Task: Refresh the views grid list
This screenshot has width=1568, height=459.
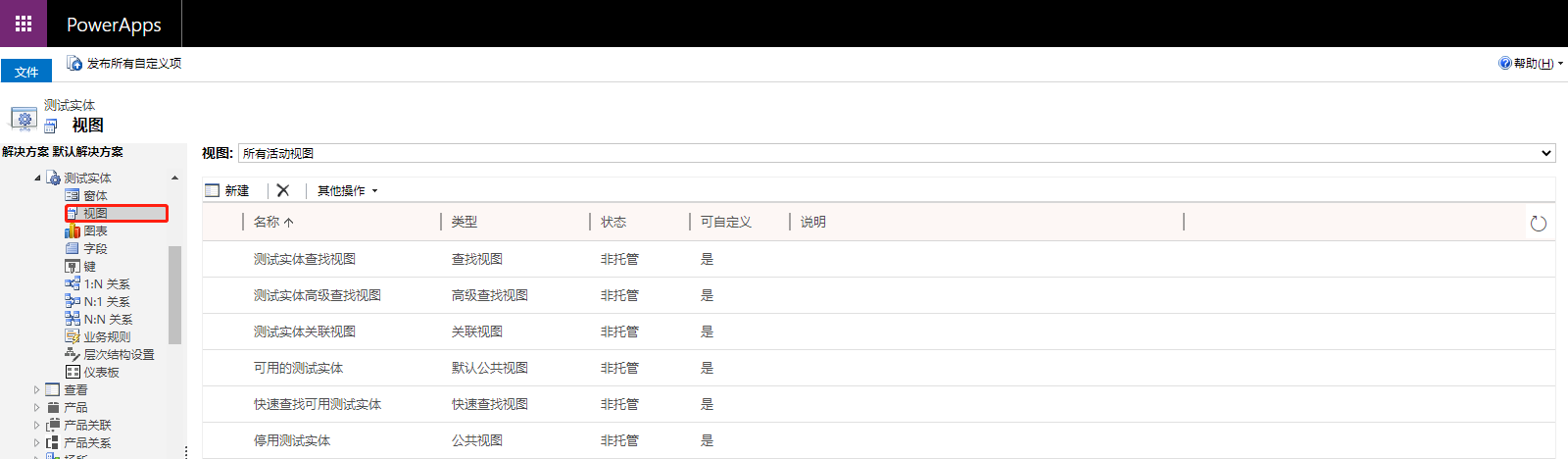Action: click(1538, 224)
